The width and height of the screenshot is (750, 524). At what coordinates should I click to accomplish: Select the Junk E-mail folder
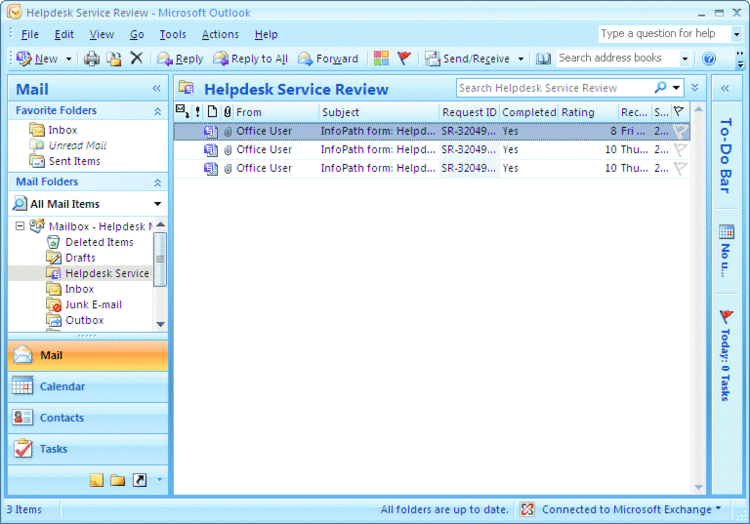[93, 305]
